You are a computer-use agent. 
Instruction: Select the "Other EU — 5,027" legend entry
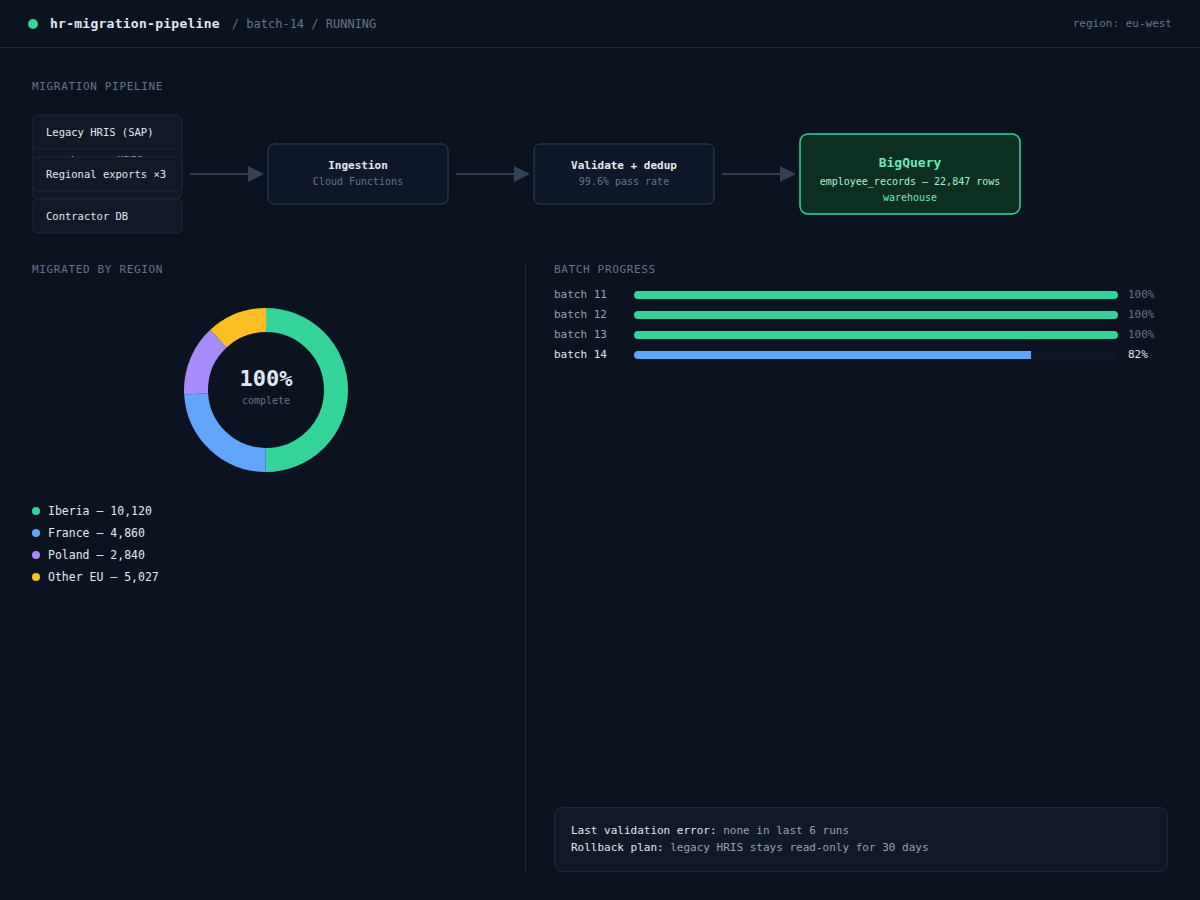(x=96, y=577)
